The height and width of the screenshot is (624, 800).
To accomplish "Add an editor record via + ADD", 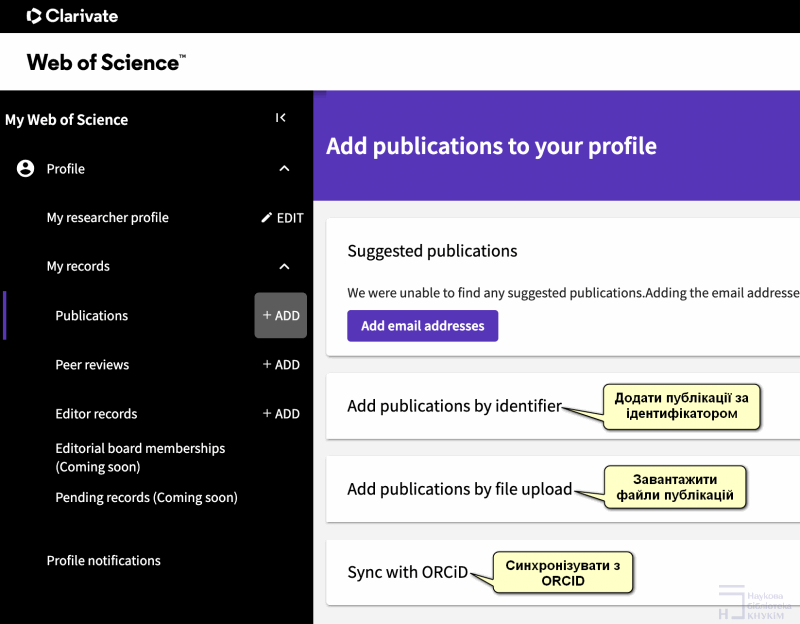I will [281, 414].
